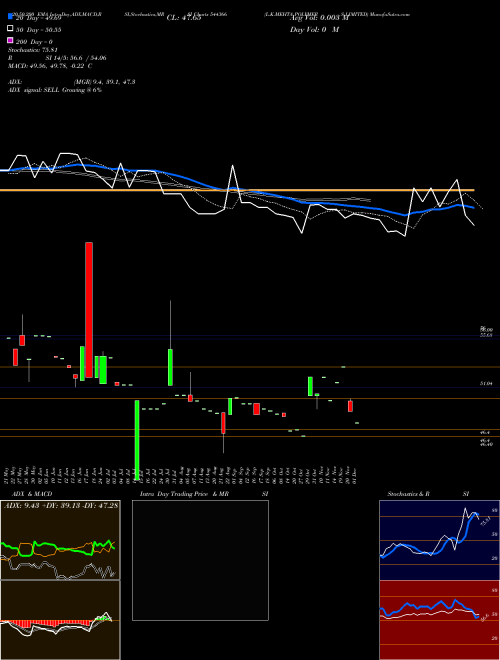Select the "Day Vol: 0 M" label

point(314,30)
